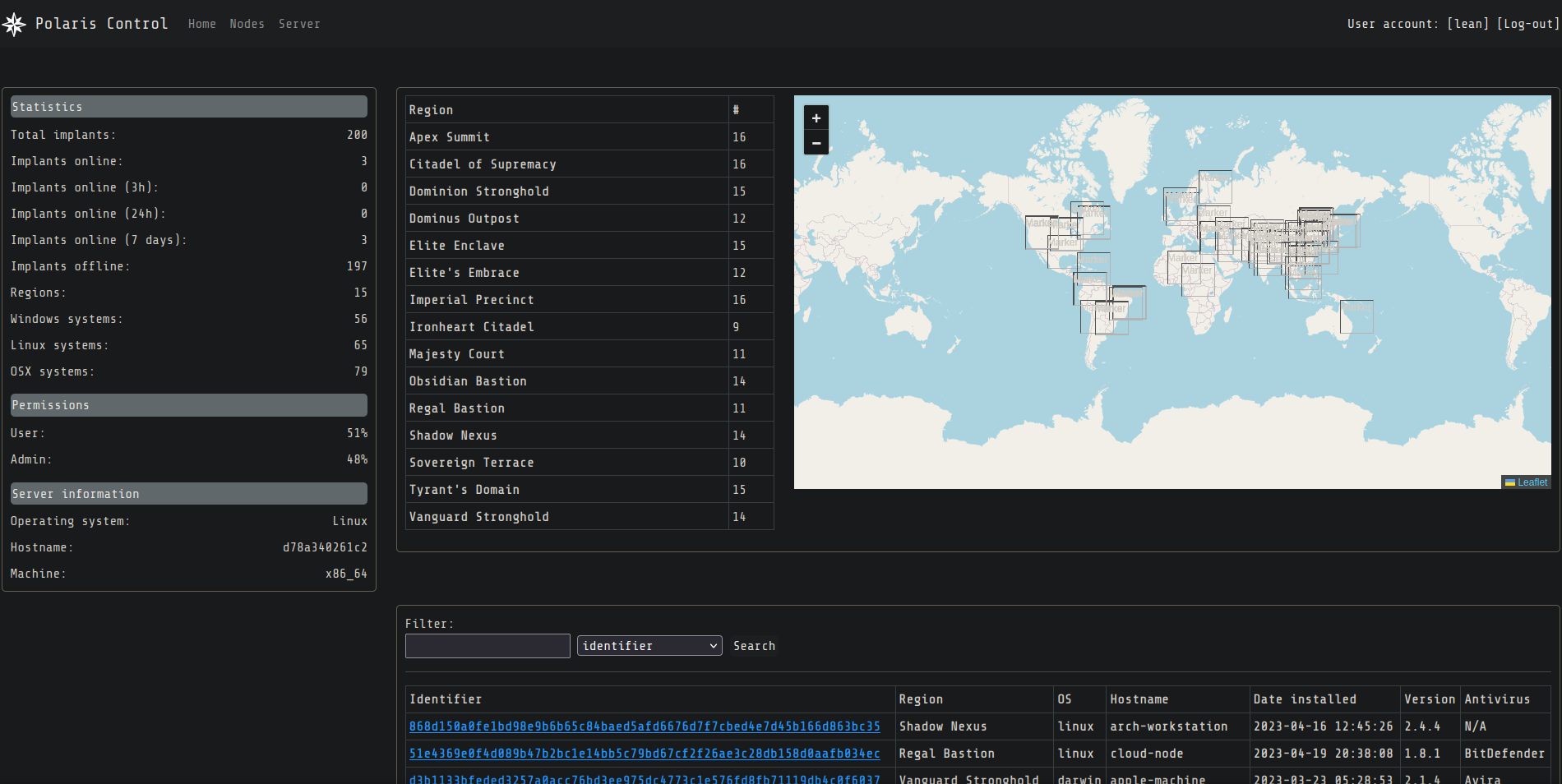Open implant 868d150a0fe1bd98 identifier link
1562x784 pixels.
pos(645,726)
